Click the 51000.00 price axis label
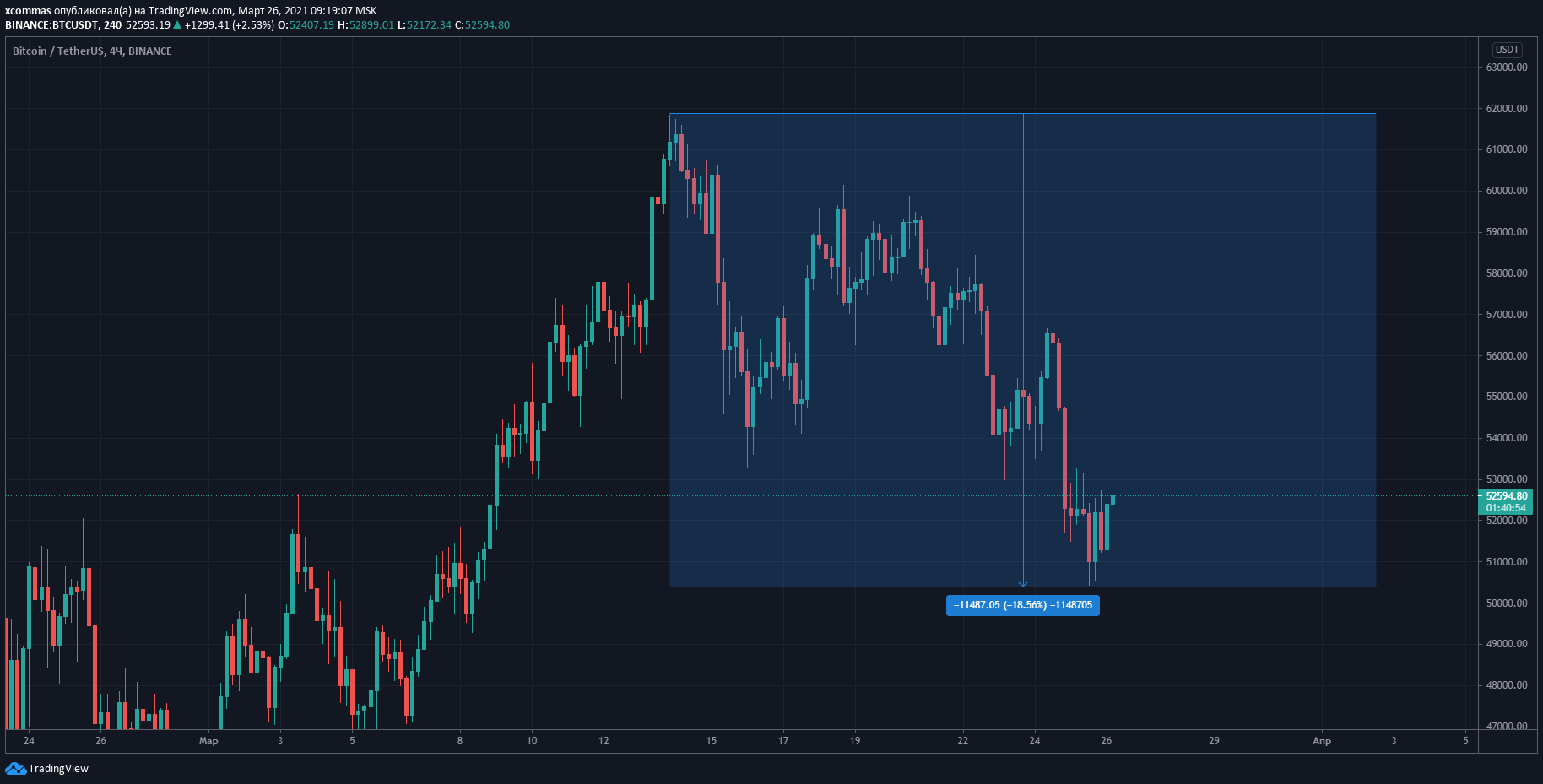Image resolution: width=1543 pixels, height=784 pixels. coord(1507,562)
